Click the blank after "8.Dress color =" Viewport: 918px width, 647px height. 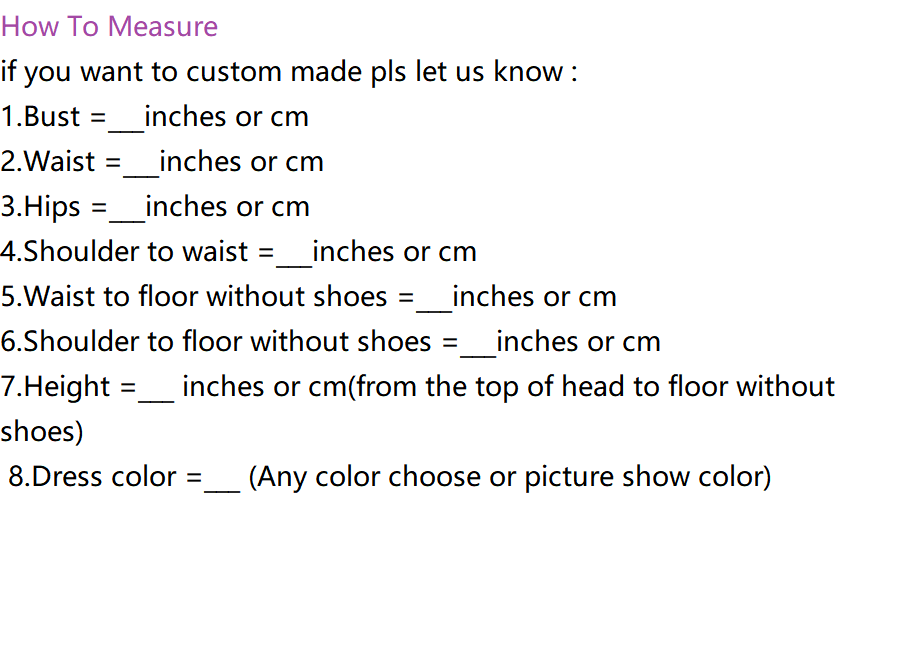pyautogui.click(x=222, y=480)
